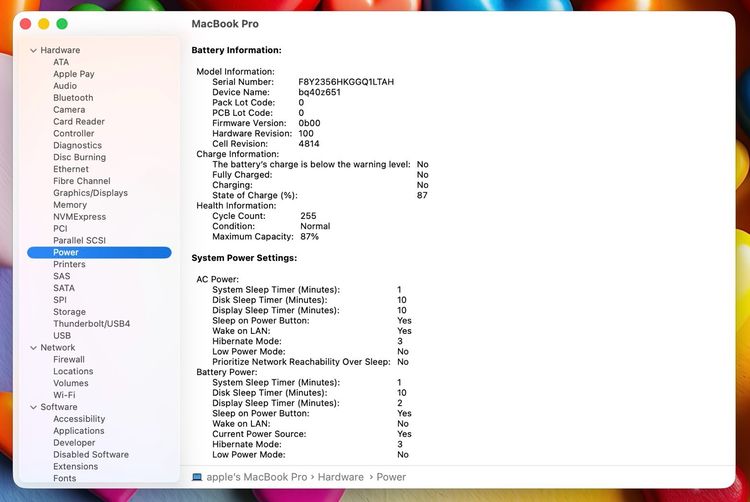Open the Ethernet entry
The image size is (750, 502).
point(71,169)
